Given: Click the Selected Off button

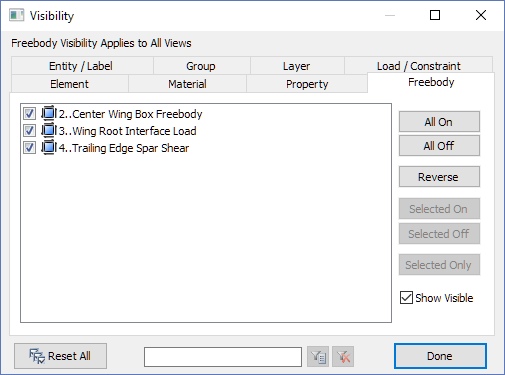Looking at the screenshot, I should 439,234.
